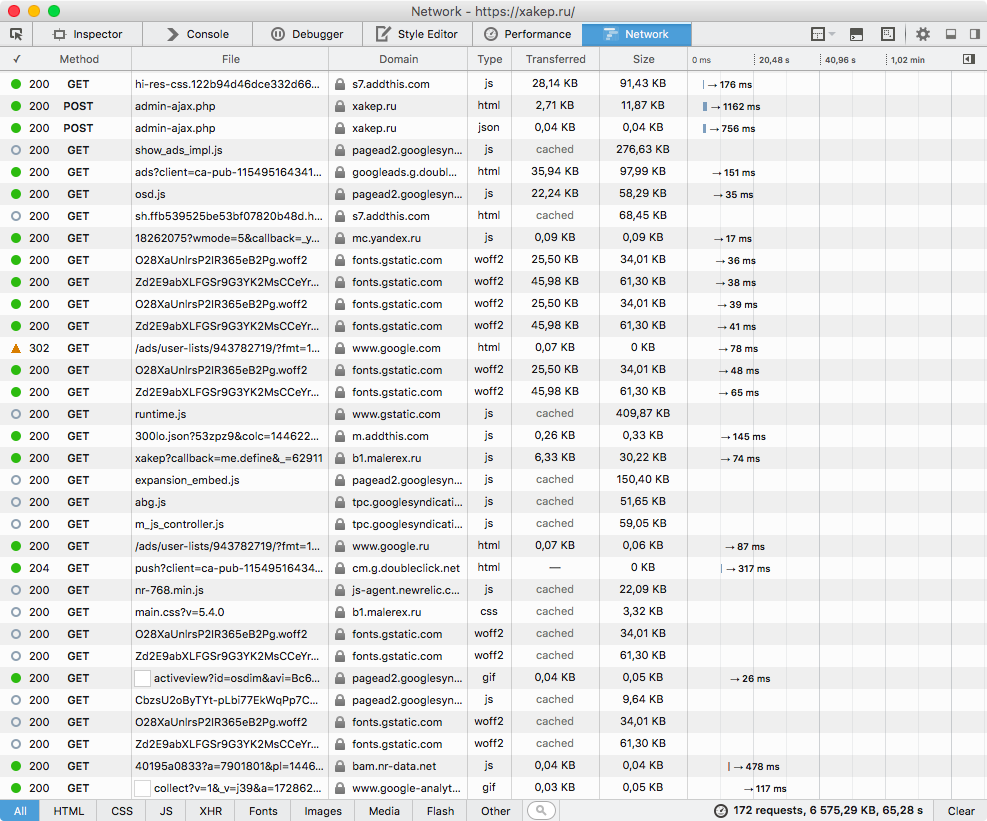Click the lock icon for s7.addthis.com hi-res-css row

340,84
